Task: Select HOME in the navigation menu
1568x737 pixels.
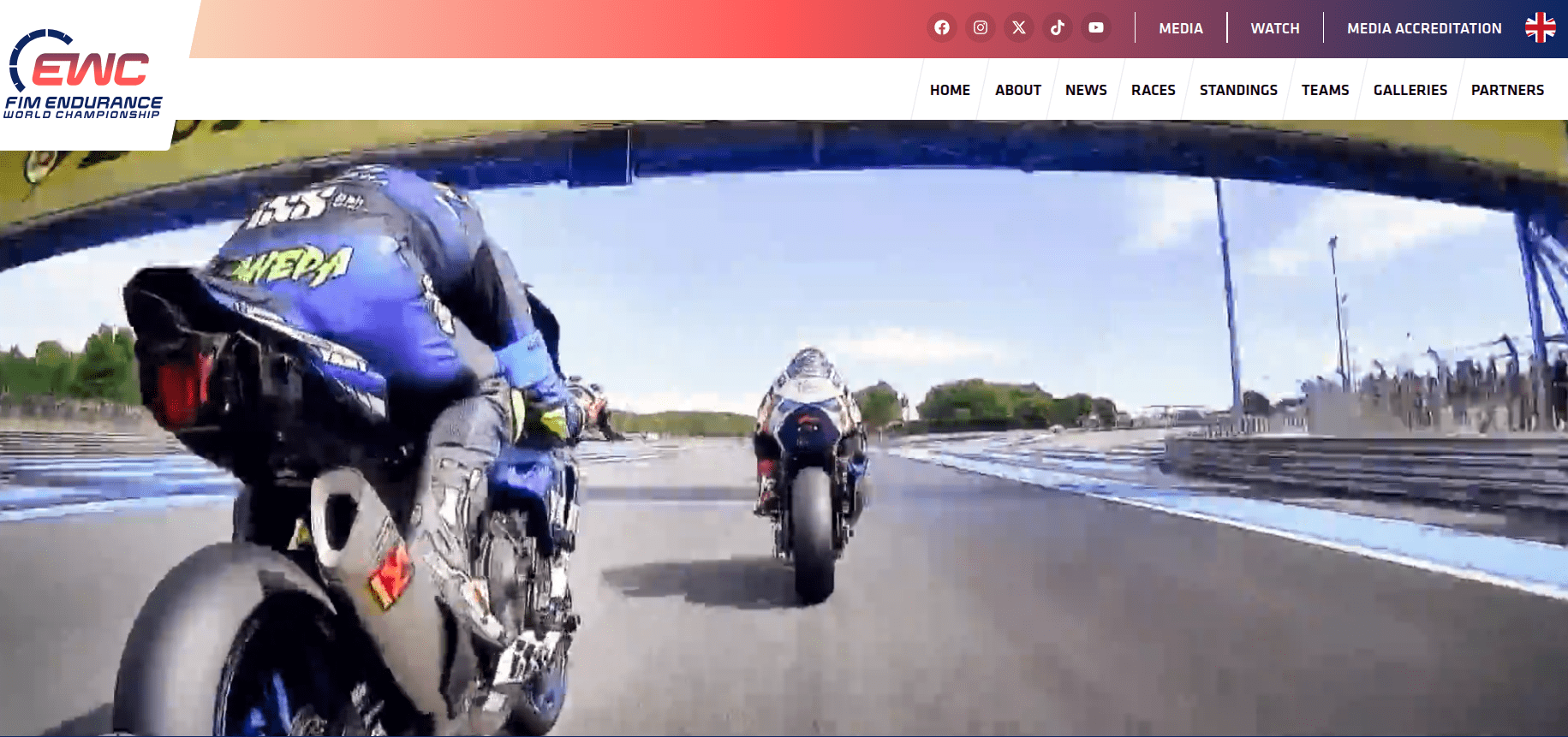Action: pyautogui.click(x=950, y=90)
